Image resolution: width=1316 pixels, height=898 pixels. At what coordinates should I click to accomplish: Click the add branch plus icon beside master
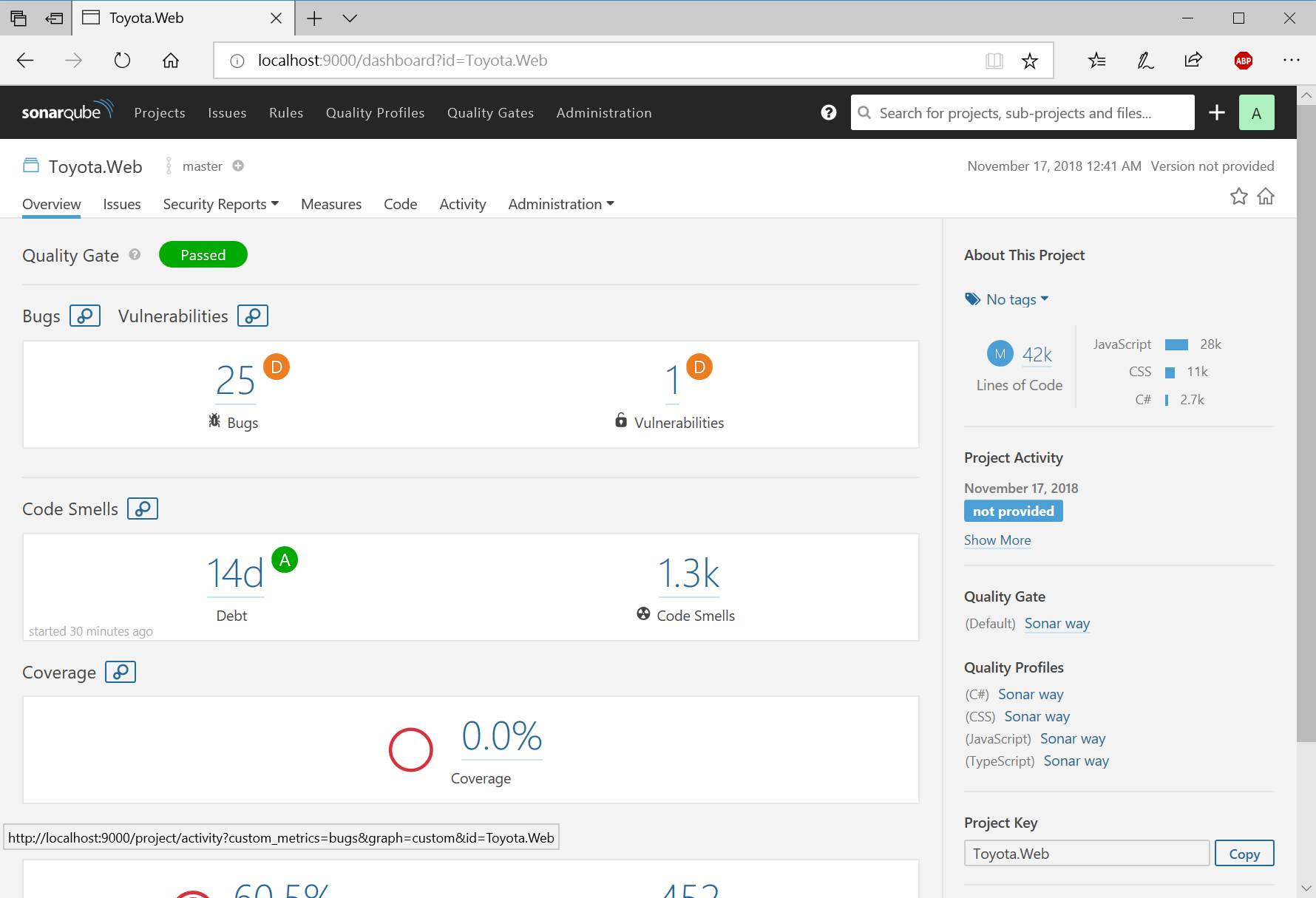[x=238, y=166]
